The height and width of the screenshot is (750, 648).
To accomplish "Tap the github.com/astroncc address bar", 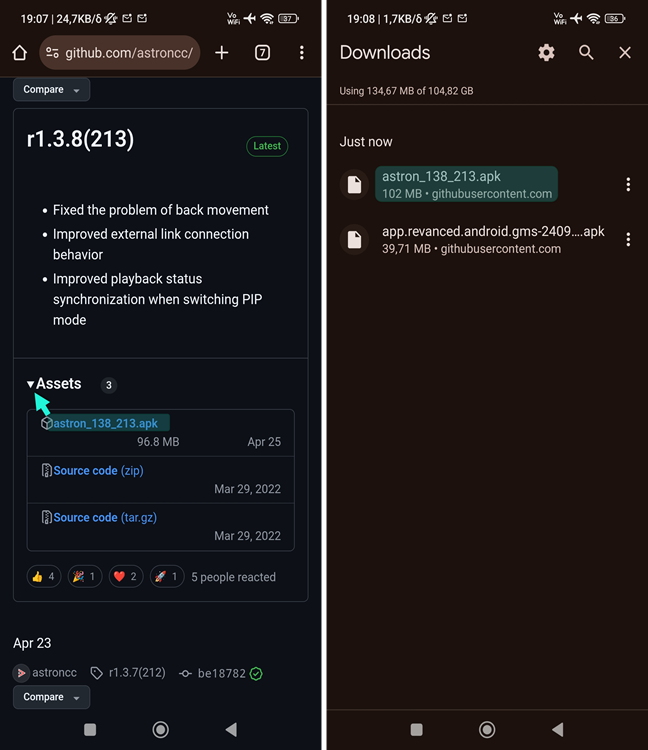I will pyautogui.click(x=120, y=53).
